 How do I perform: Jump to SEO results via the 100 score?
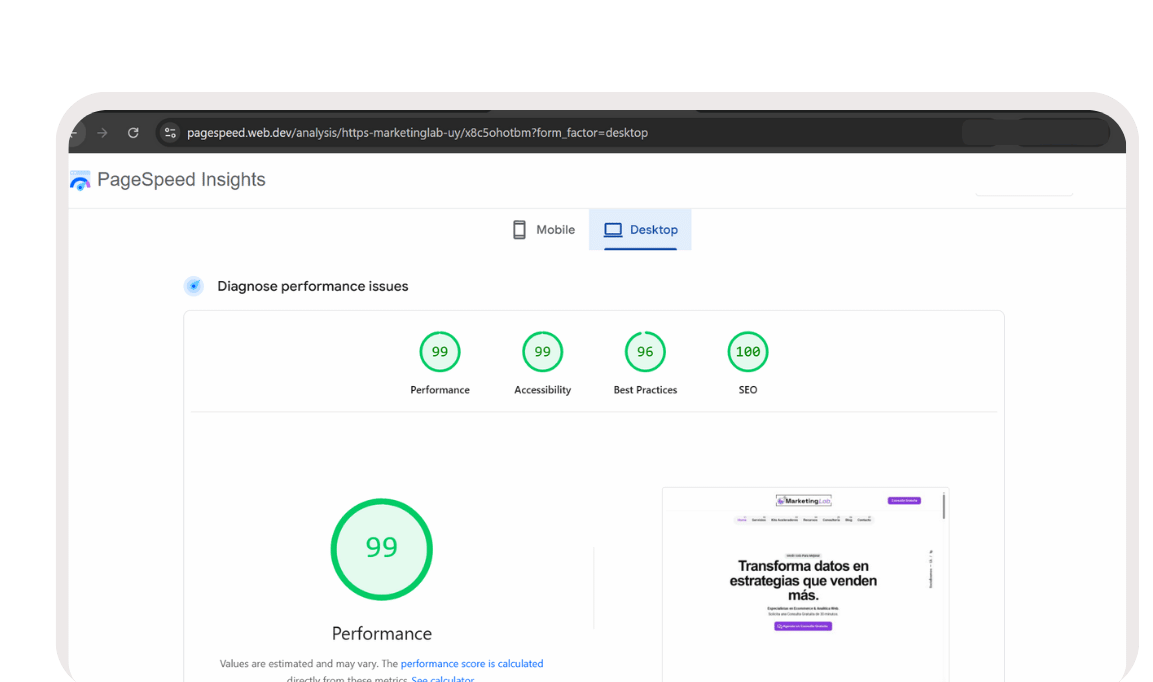point(747,351)
